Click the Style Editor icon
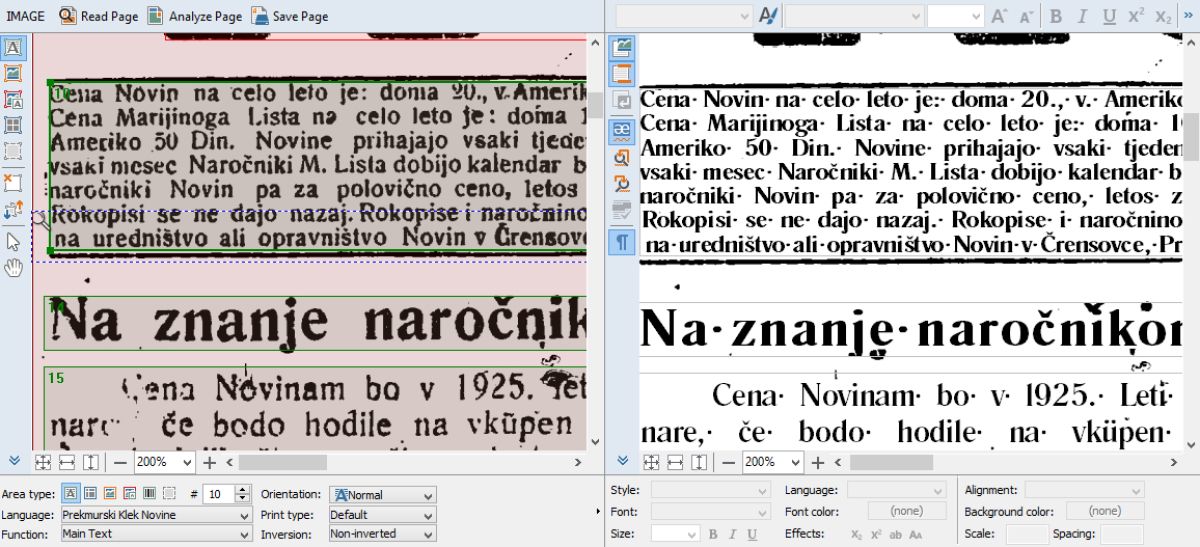Screen dimensions: 1200x547 pos(767,16)
